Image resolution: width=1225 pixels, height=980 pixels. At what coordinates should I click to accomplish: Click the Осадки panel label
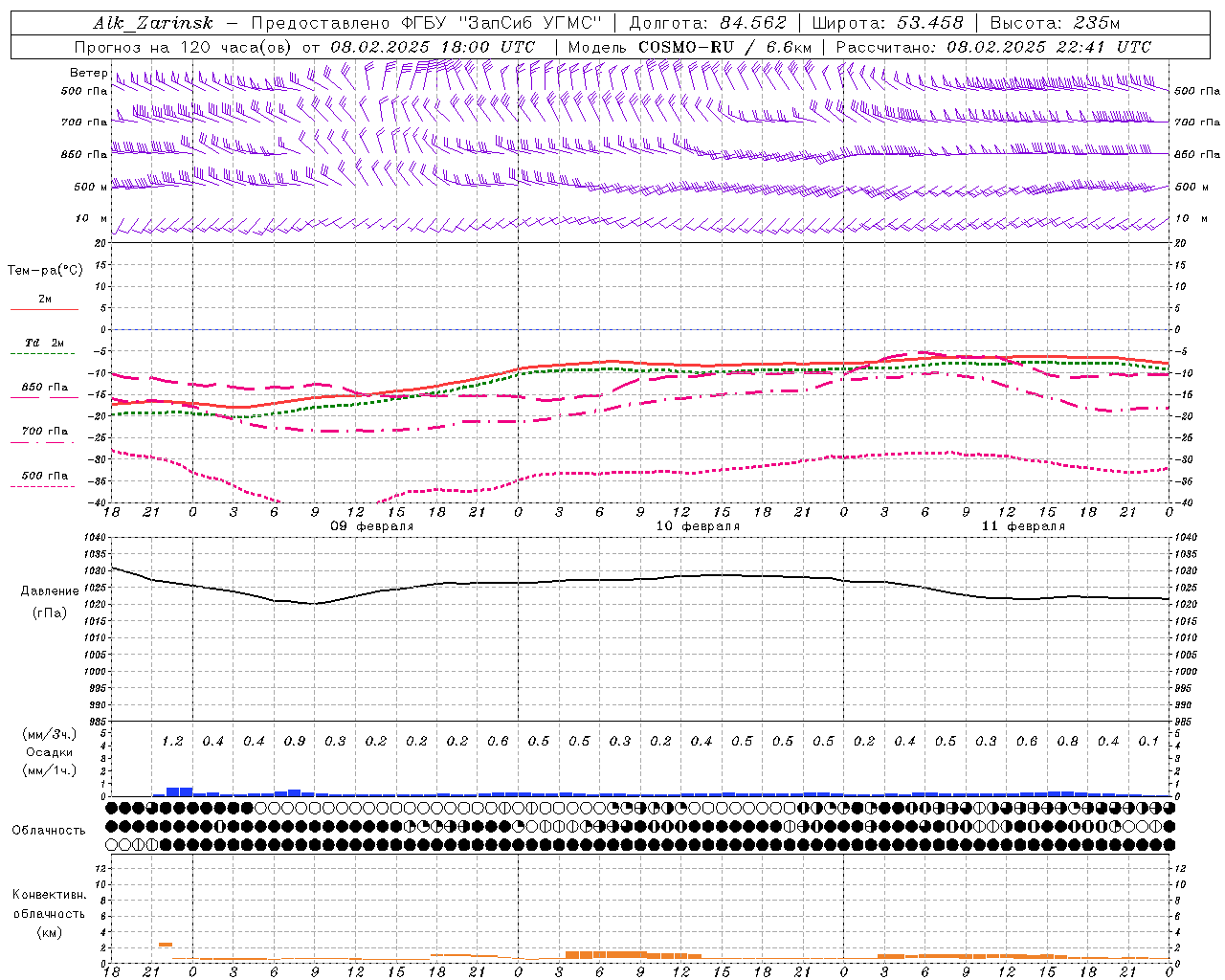[50, 752]
